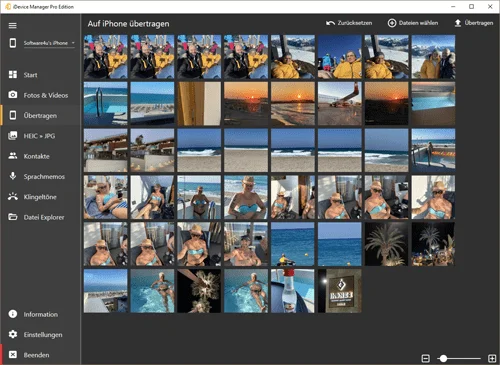Click the Übertragen upload arrow icon
Image resolution: width=500 pixels, height=365 pixels.
458,23
